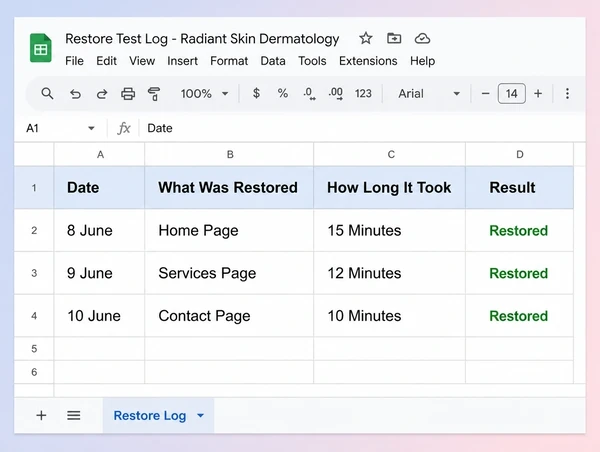Select row 2 header
The width and height of the screenshot is (600, 452).
[34, 230]
